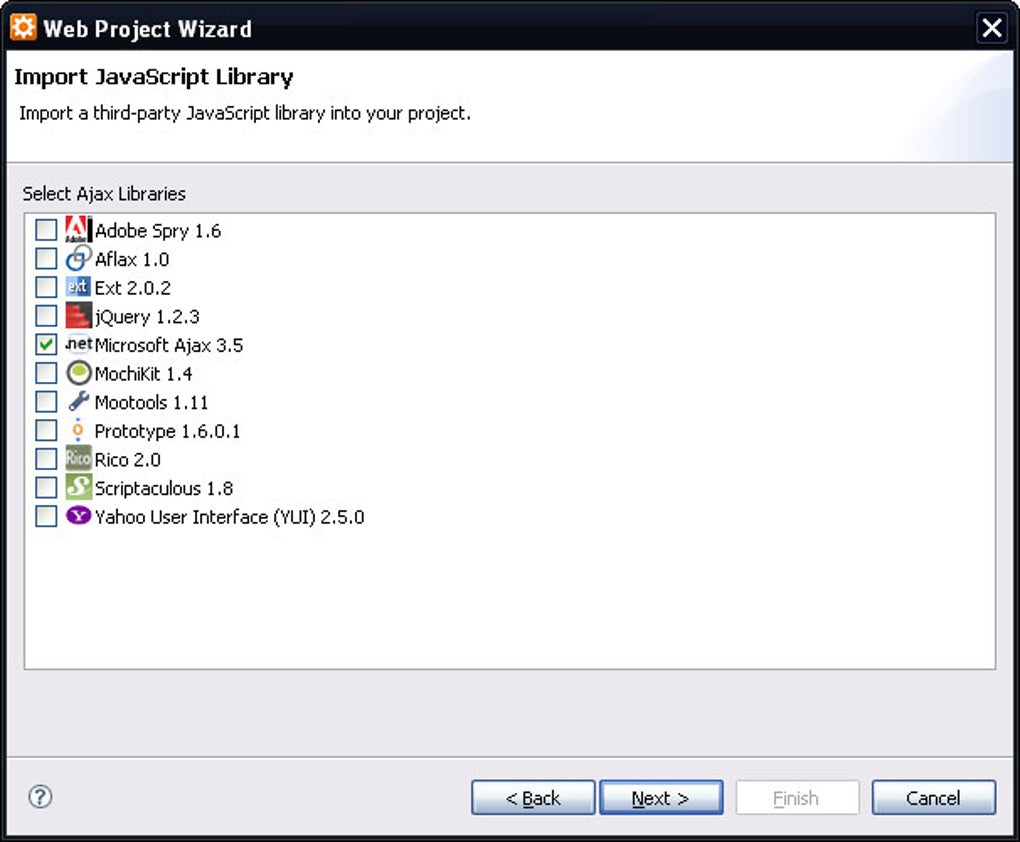The height and width of the screenshot is (842, 1020).
Task: Select the 'Adobe Spry 1.6' label
Action: pos(158,231)
